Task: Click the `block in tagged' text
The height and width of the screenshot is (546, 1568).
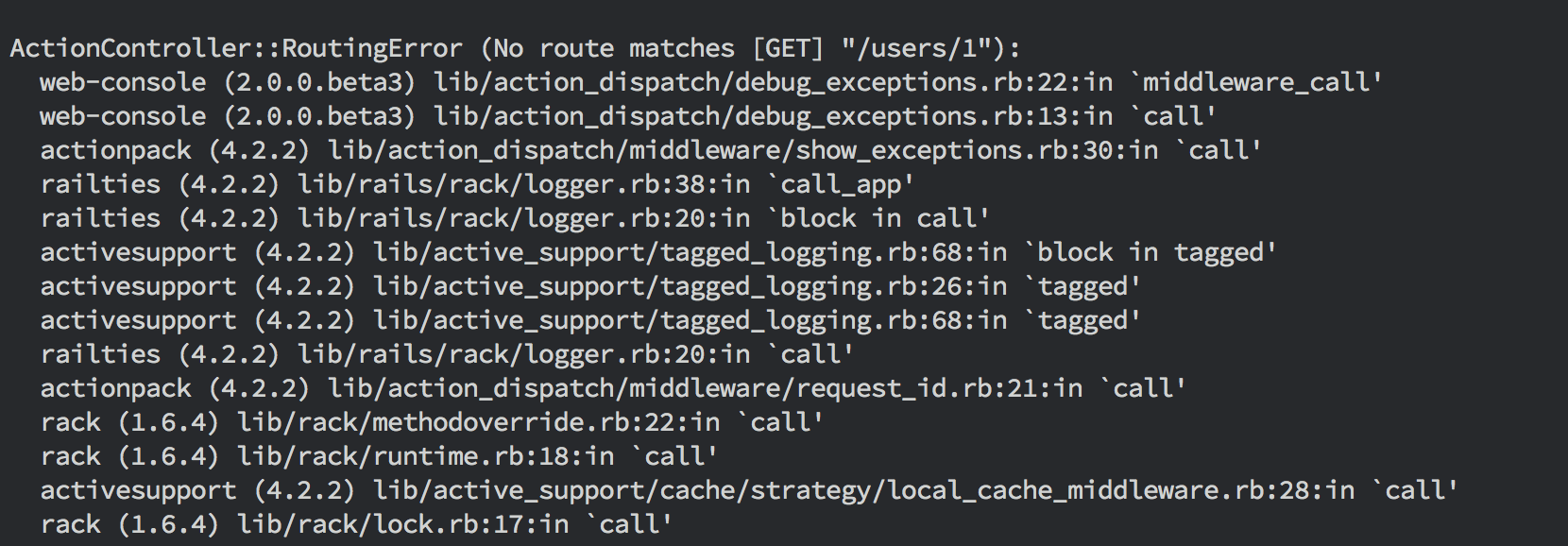Action: [1156, 252]
